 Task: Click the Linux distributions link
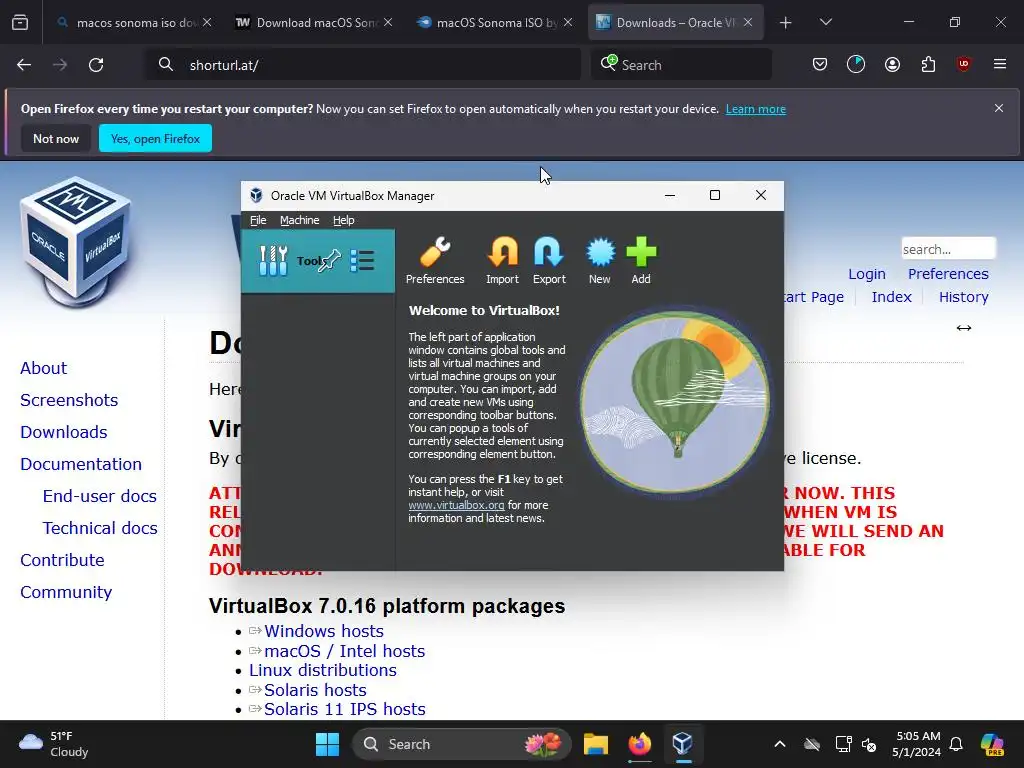(323, 670)
